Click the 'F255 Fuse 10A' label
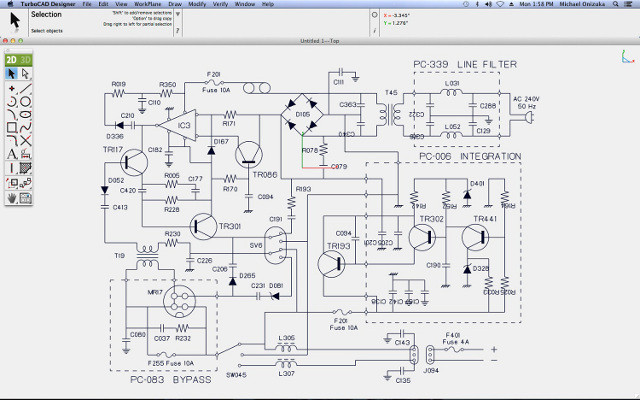The height and width of the screenshot is (400, 640). tap(171, 363)
